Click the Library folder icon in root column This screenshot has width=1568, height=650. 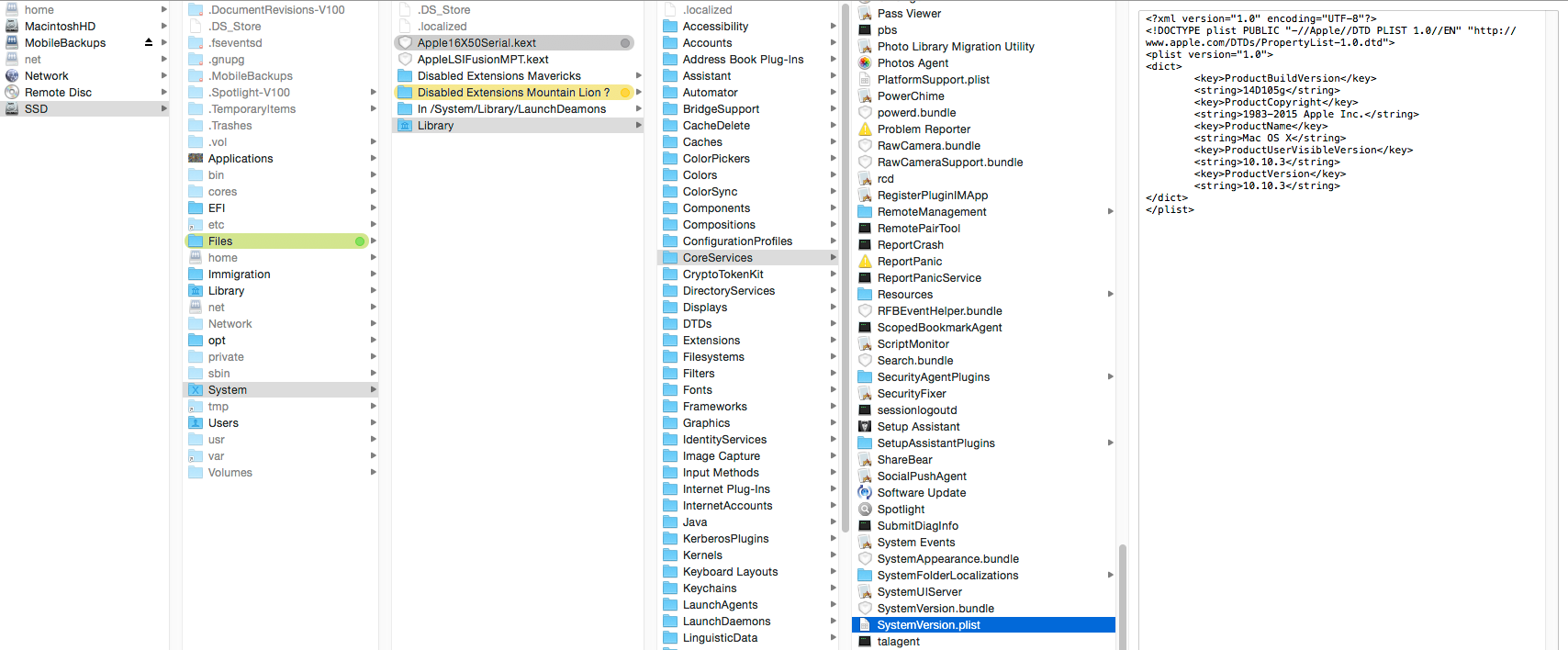196,291
